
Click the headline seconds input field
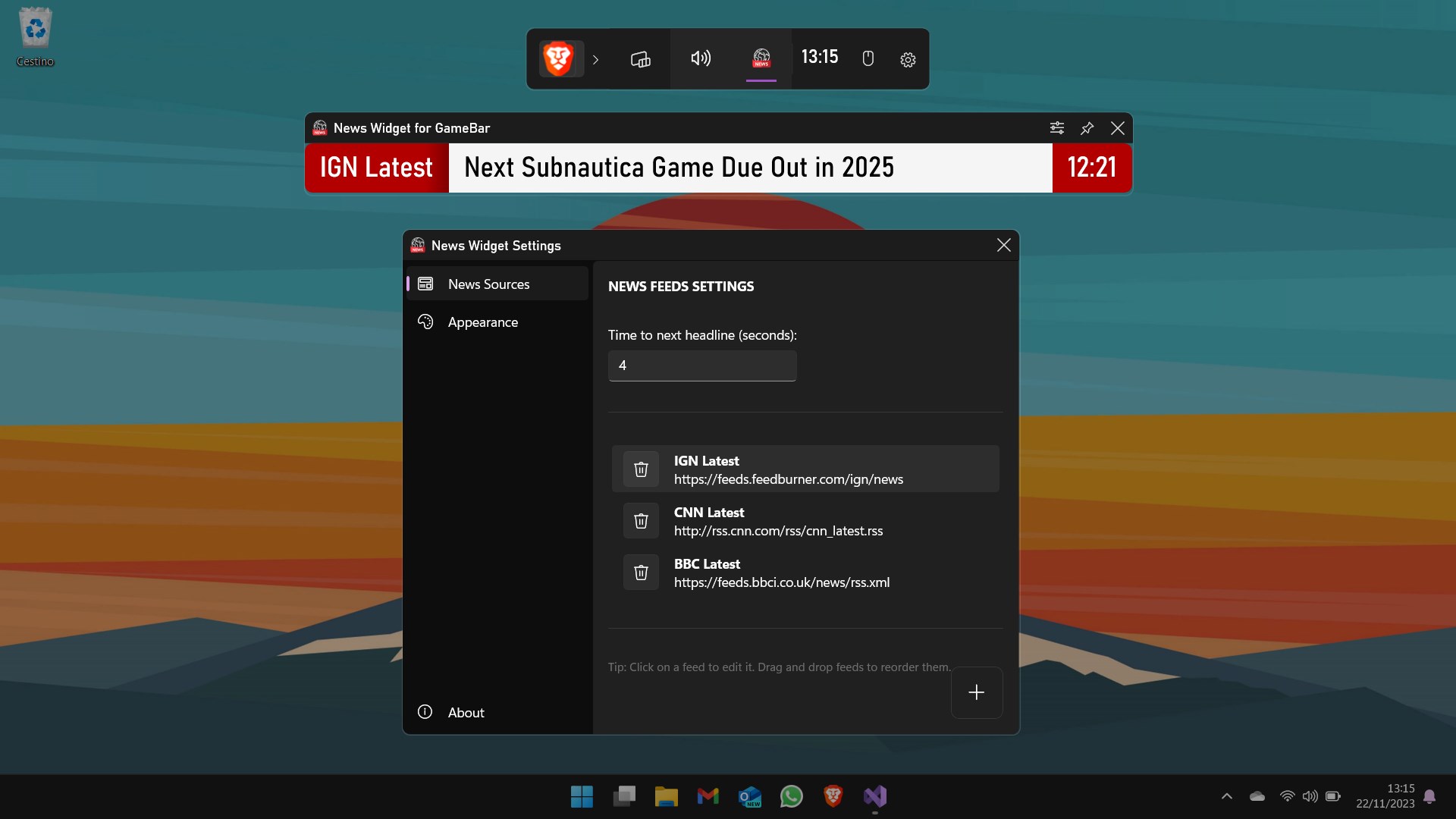click(x=701, y=366)
